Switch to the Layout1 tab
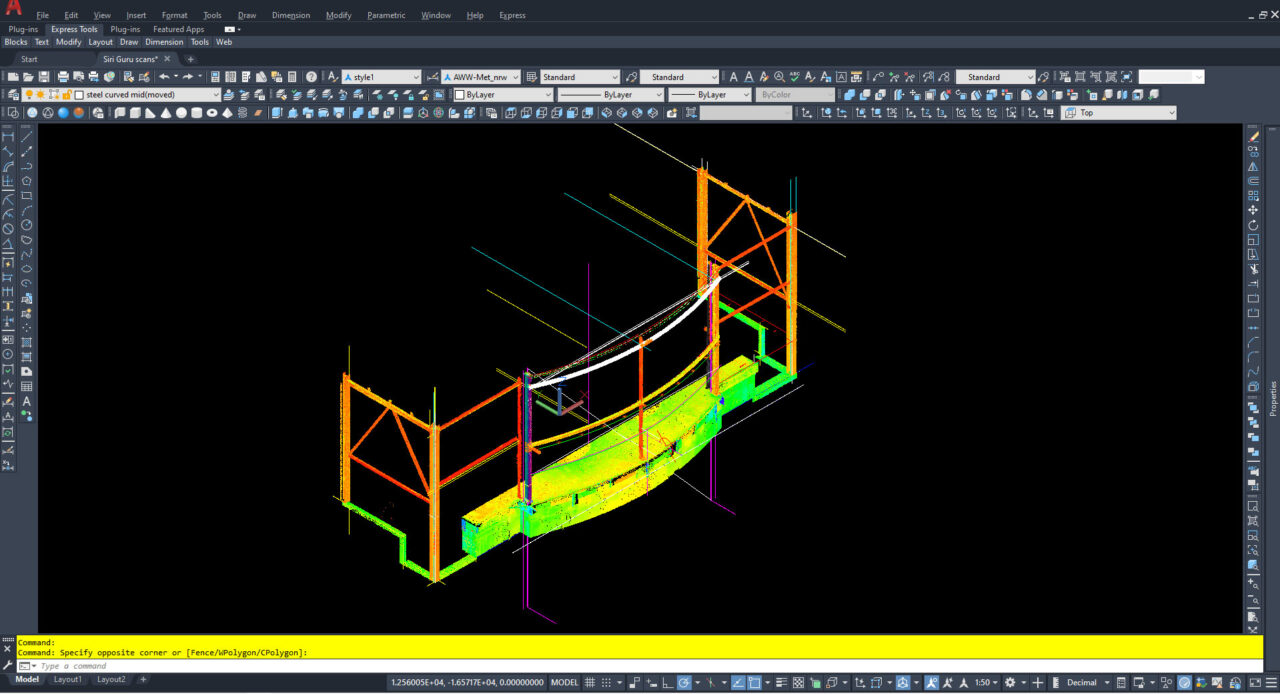1280x694 pixels. 68,680
